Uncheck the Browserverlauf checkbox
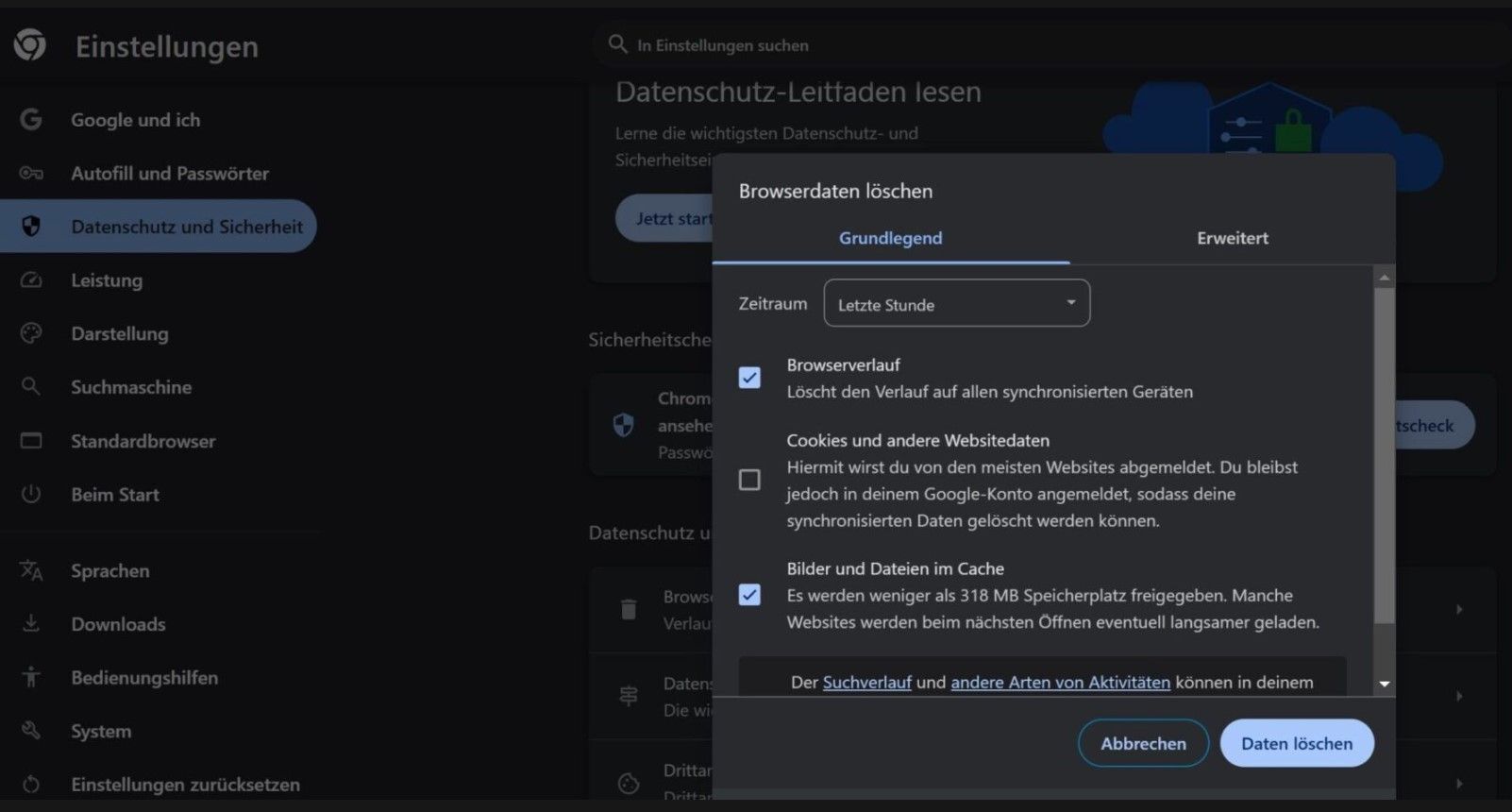The width and height of the screenshot is (1512, 812). pos(749,378)
